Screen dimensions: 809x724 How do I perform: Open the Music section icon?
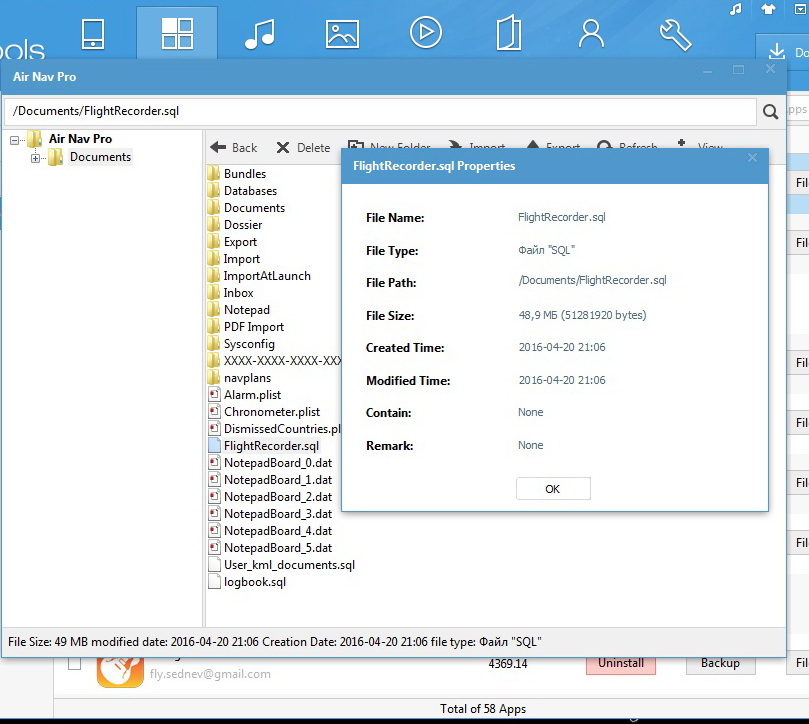(259, 33)
